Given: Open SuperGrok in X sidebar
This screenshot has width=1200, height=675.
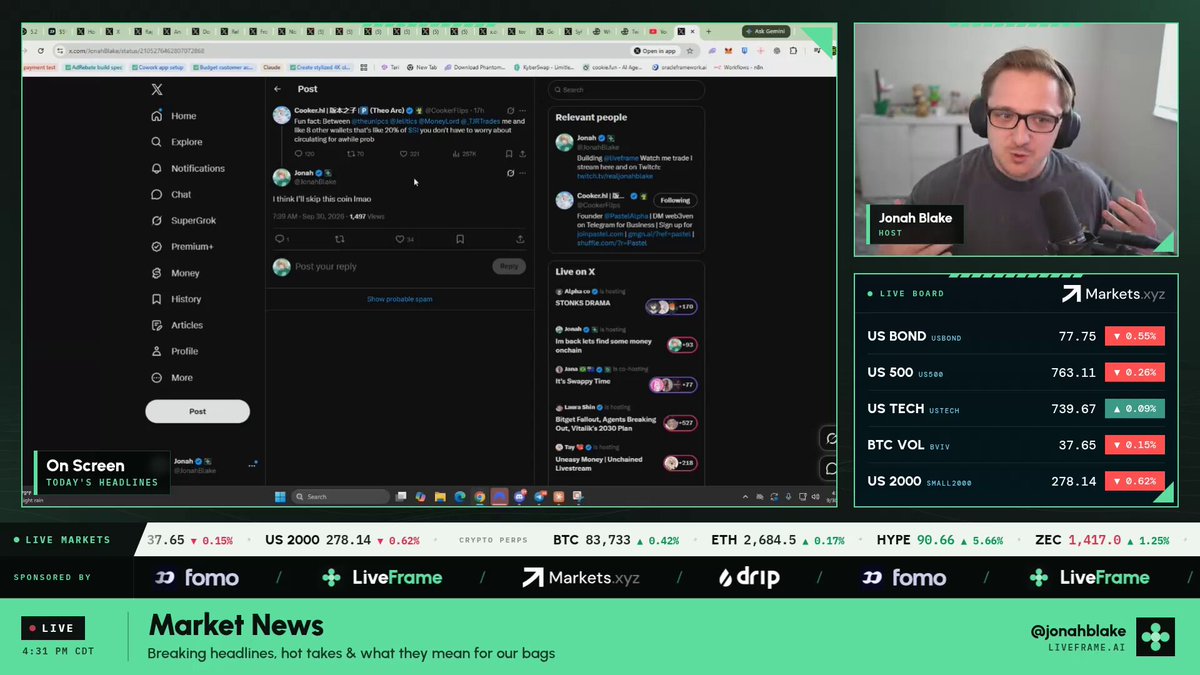Looking at the screenshot, I should tap(183, 220).
